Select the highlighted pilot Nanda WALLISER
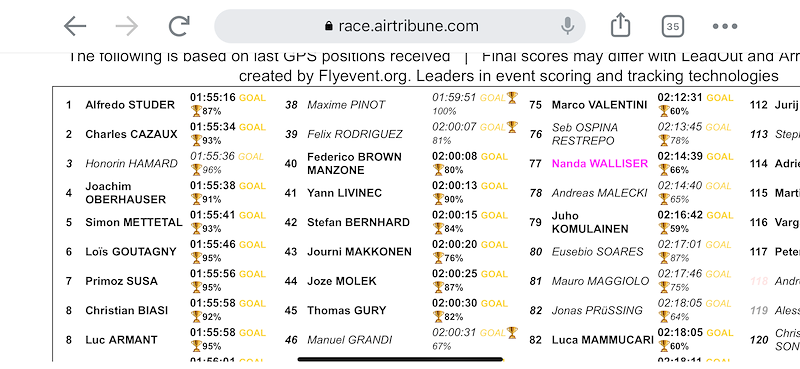This screenshot has height=369, width=800. 599,164
